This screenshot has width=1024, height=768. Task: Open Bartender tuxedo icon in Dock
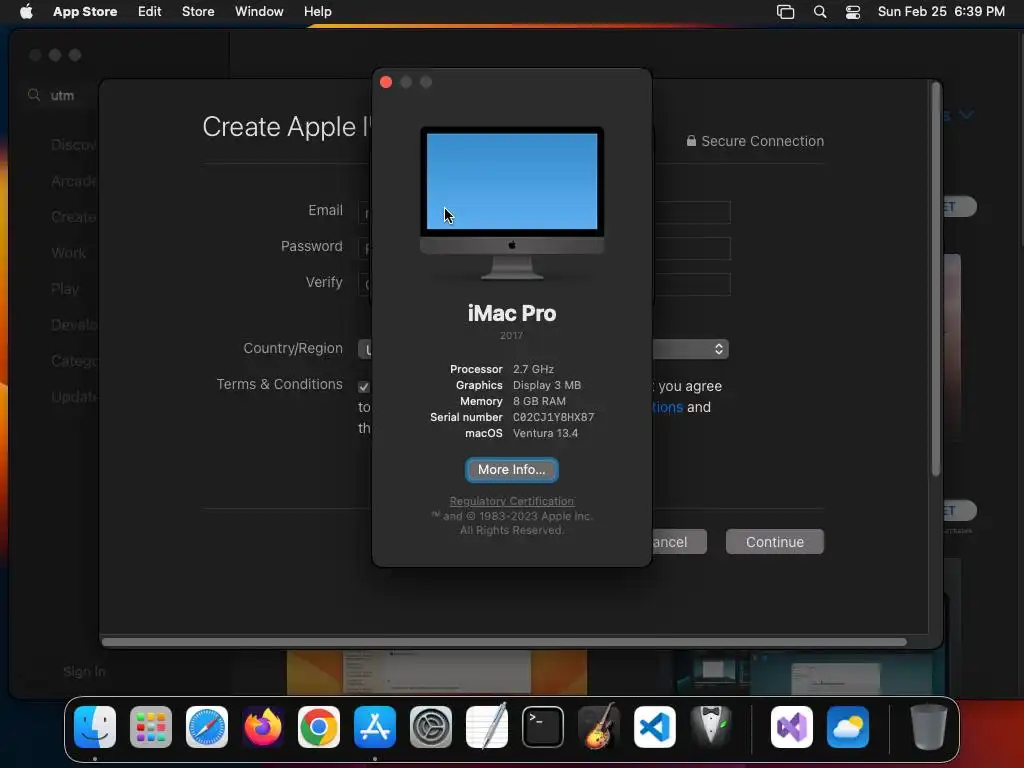[x=711, y=727]
